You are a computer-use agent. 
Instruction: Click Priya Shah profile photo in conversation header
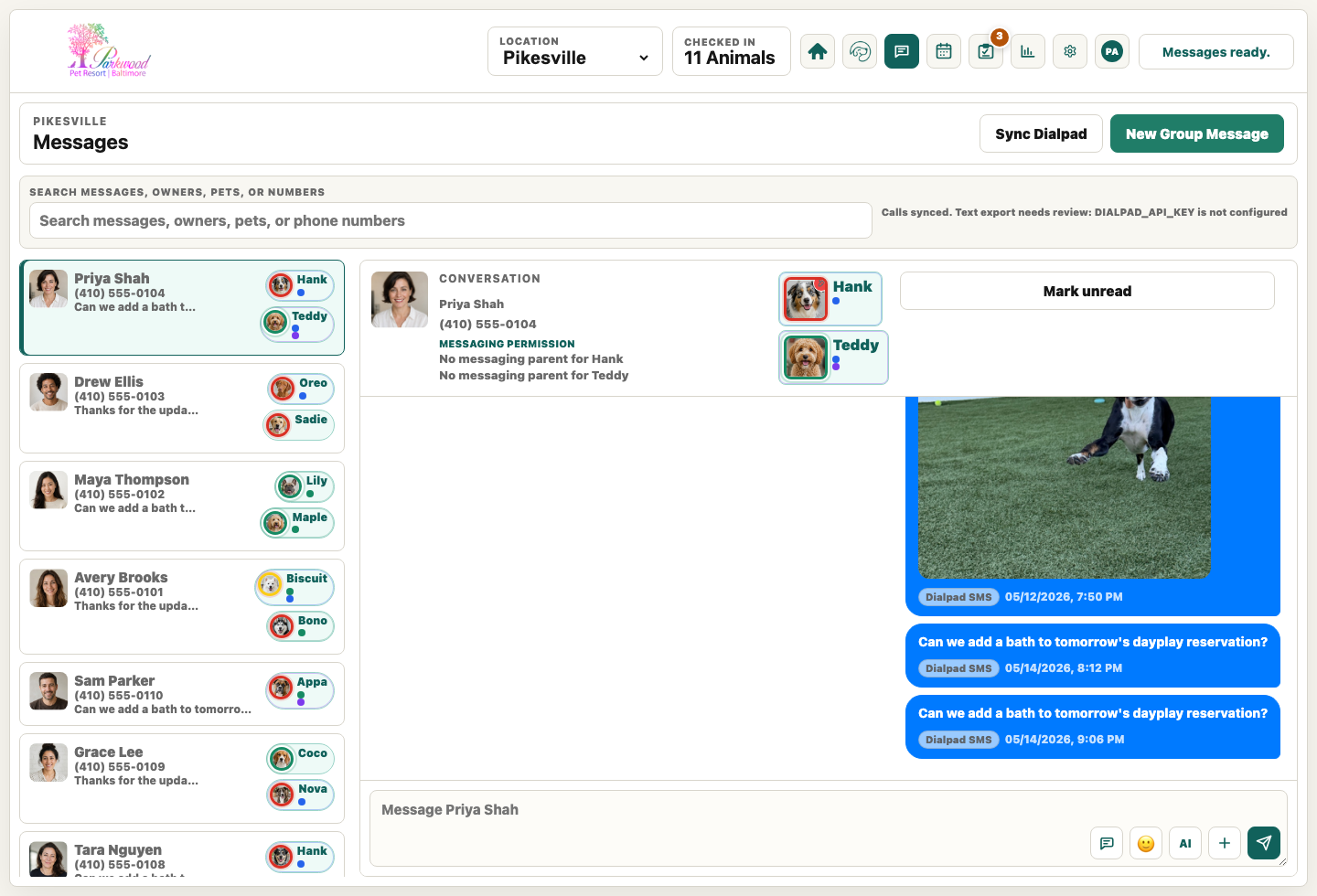click(400, 299)
